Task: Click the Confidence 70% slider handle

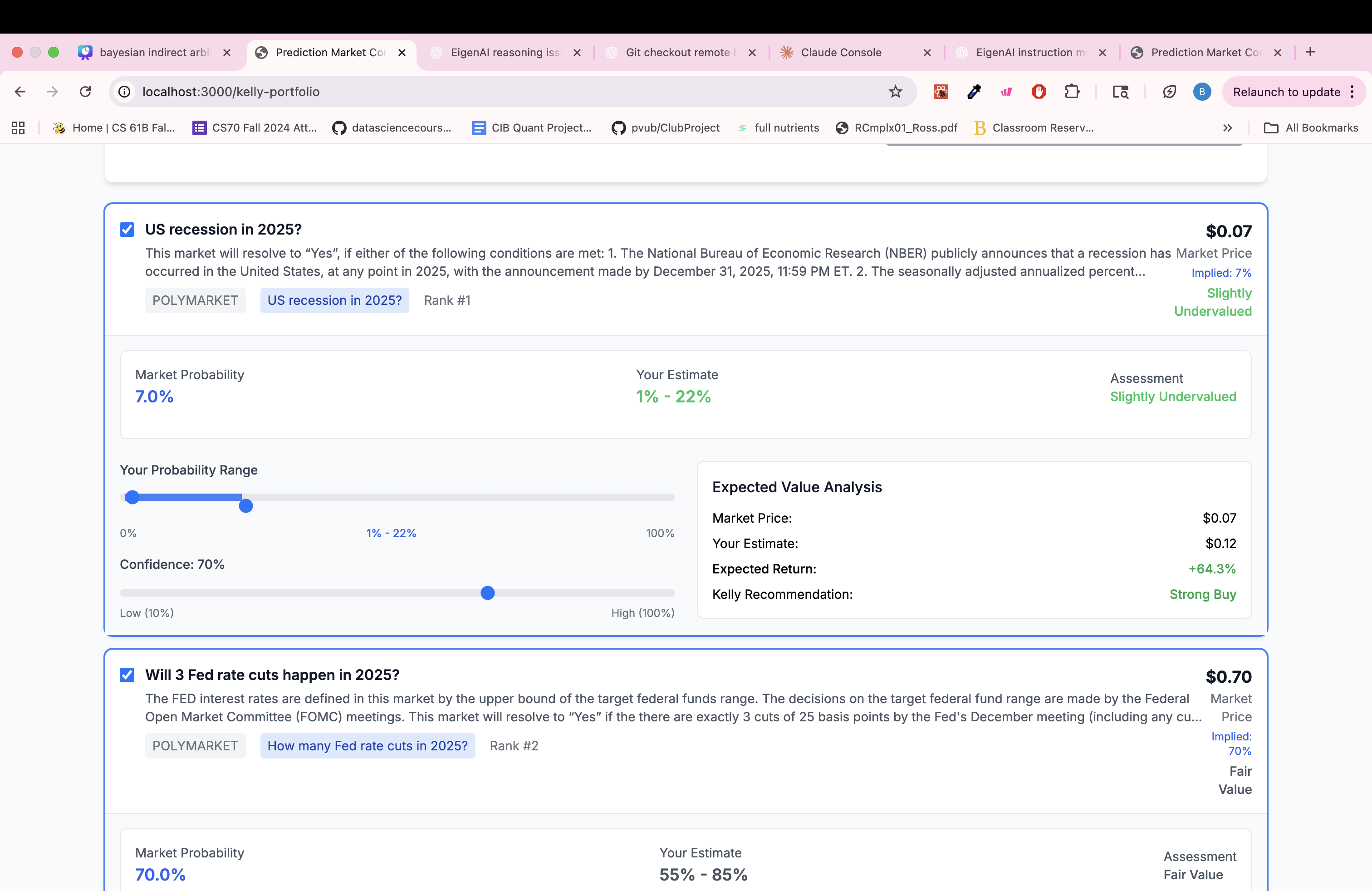Action: click(x=488, y=593)
